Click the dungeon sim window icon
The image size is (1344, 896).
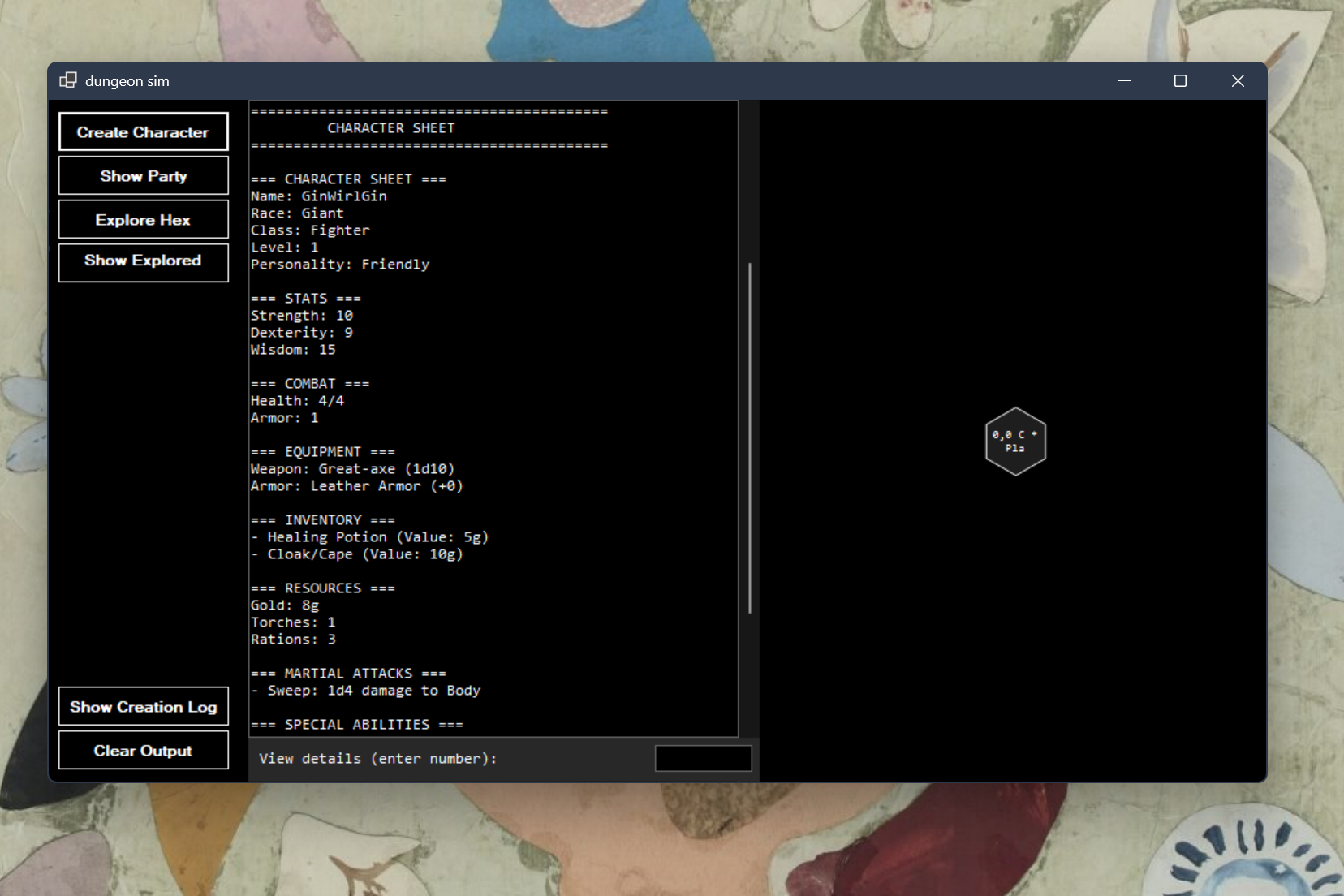pyautogui.click(x=68, y=80)
